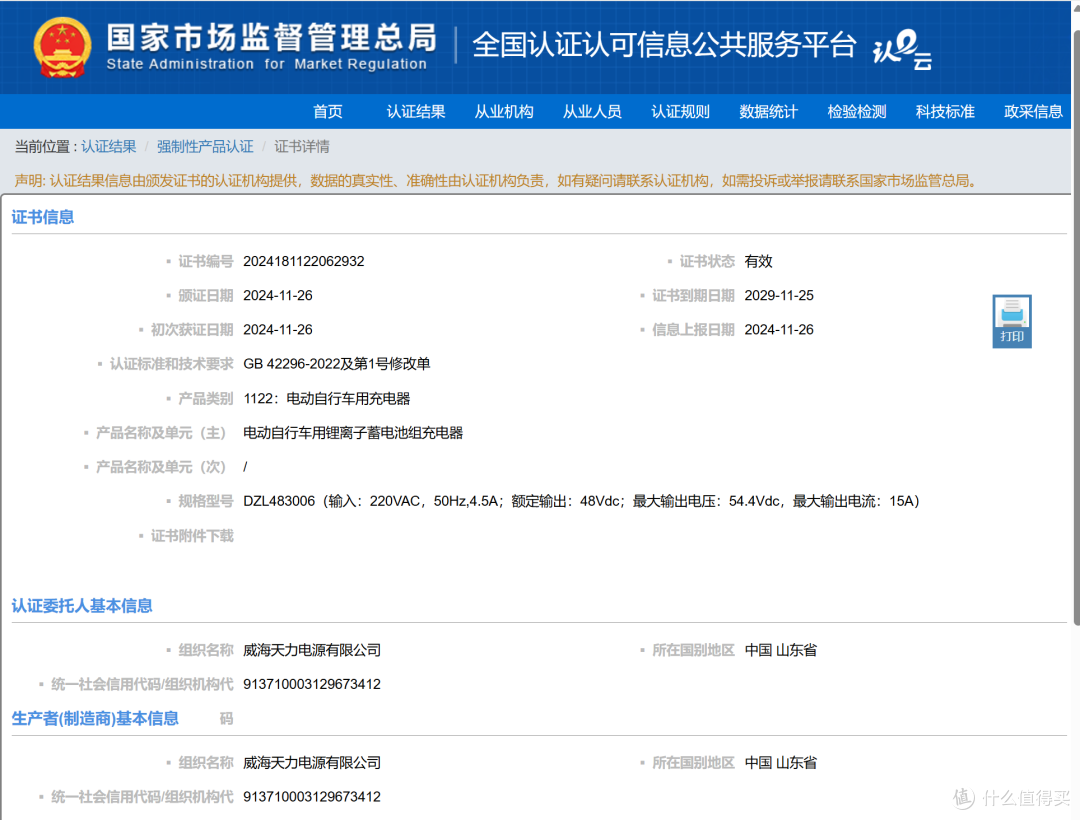This screenshot has height=820, width=1080.
Task: Click the 有效 certificate status value
Action: click(x=758, y=262)
